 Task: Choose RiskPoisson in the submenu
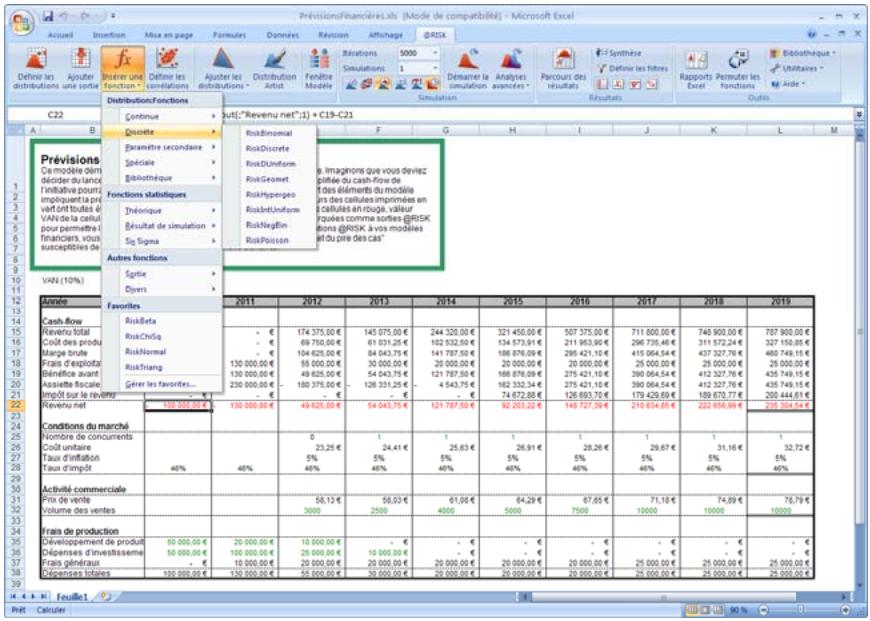[267, 240]
